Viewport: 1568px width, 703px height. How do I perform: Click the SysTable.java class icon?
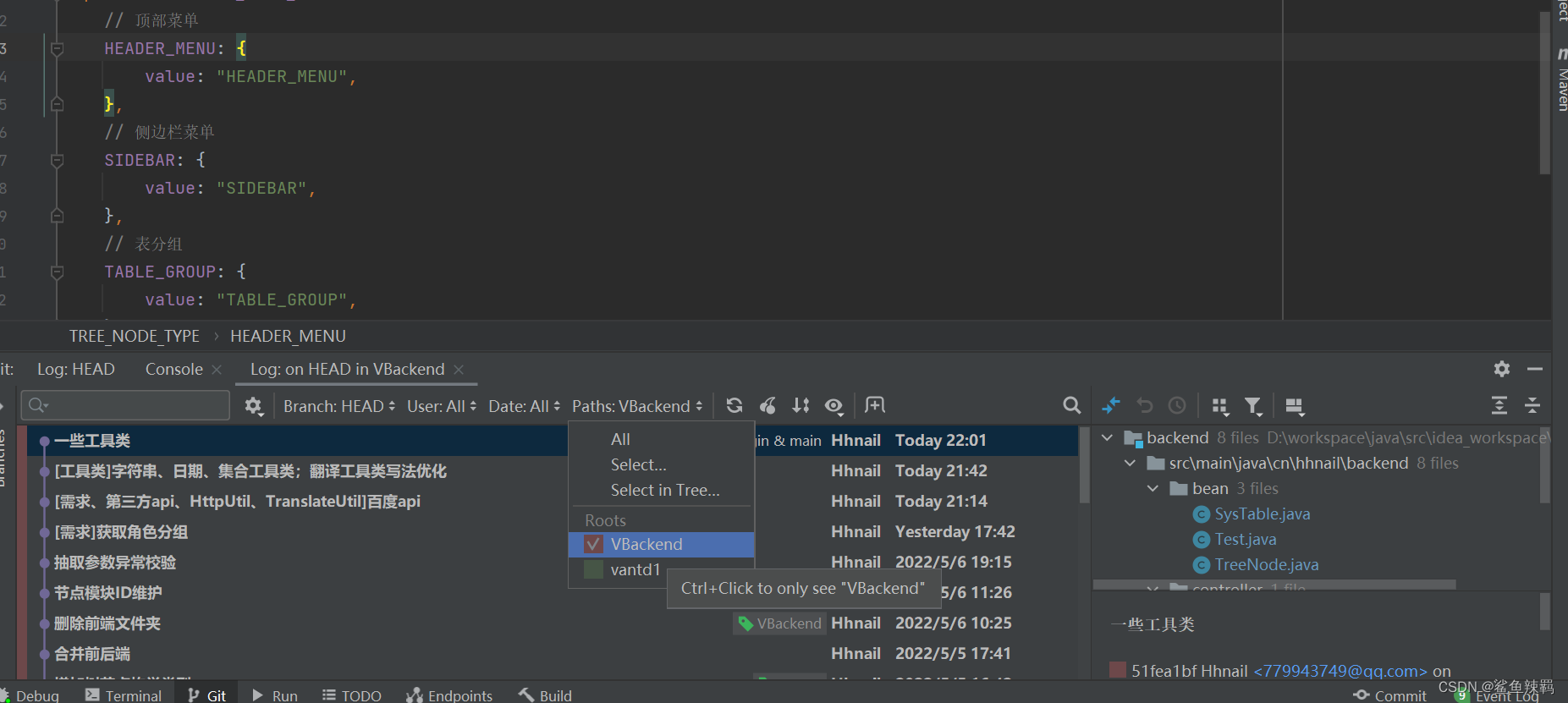tap(1201, 514)
